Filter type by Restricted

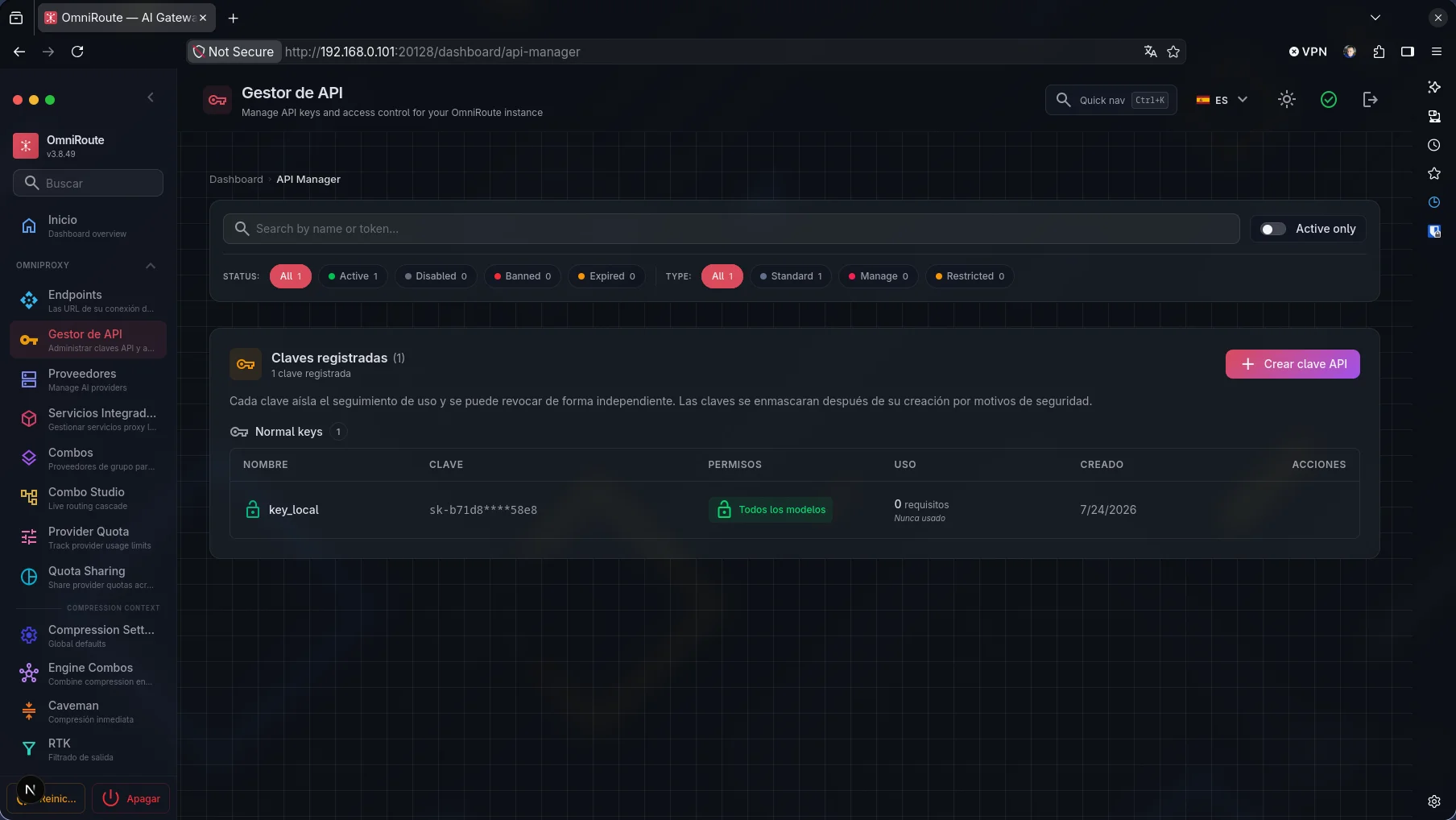970,276
